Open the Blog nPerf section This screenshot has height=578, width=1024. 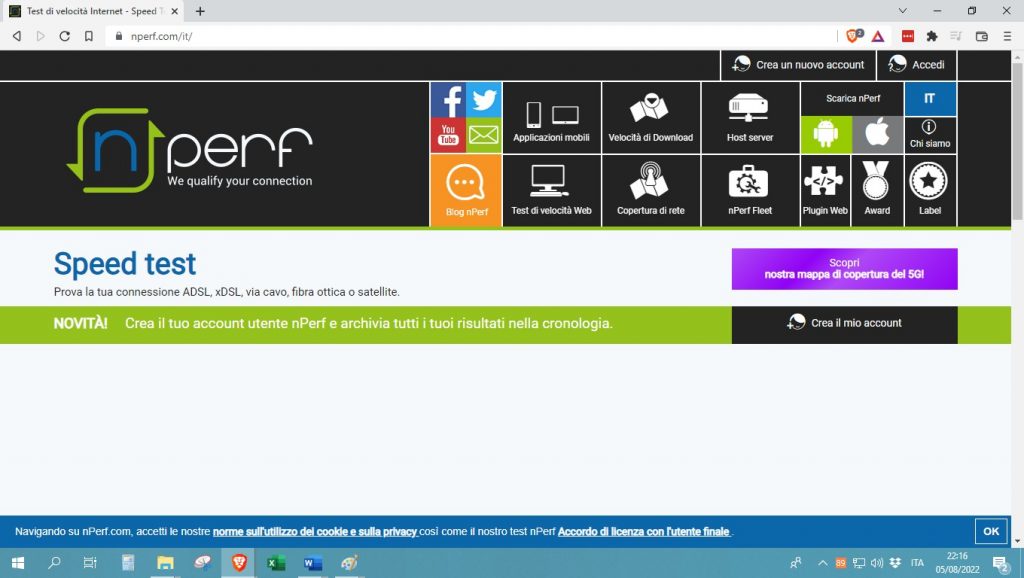click(x=465, y=190)
